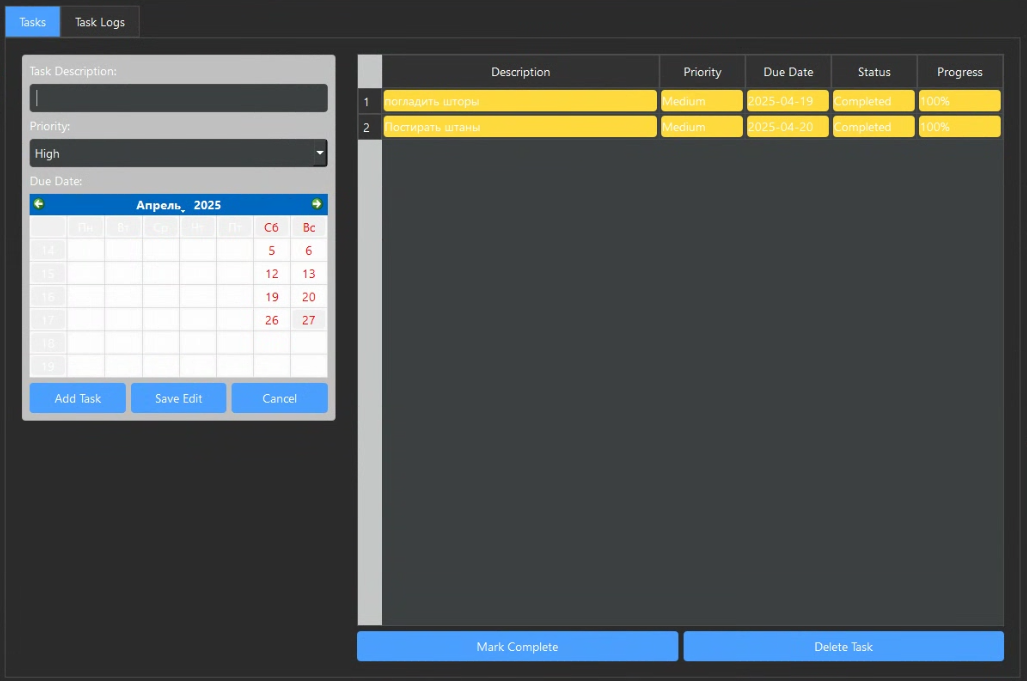Click the Delete Task button

tap(844, 646)
